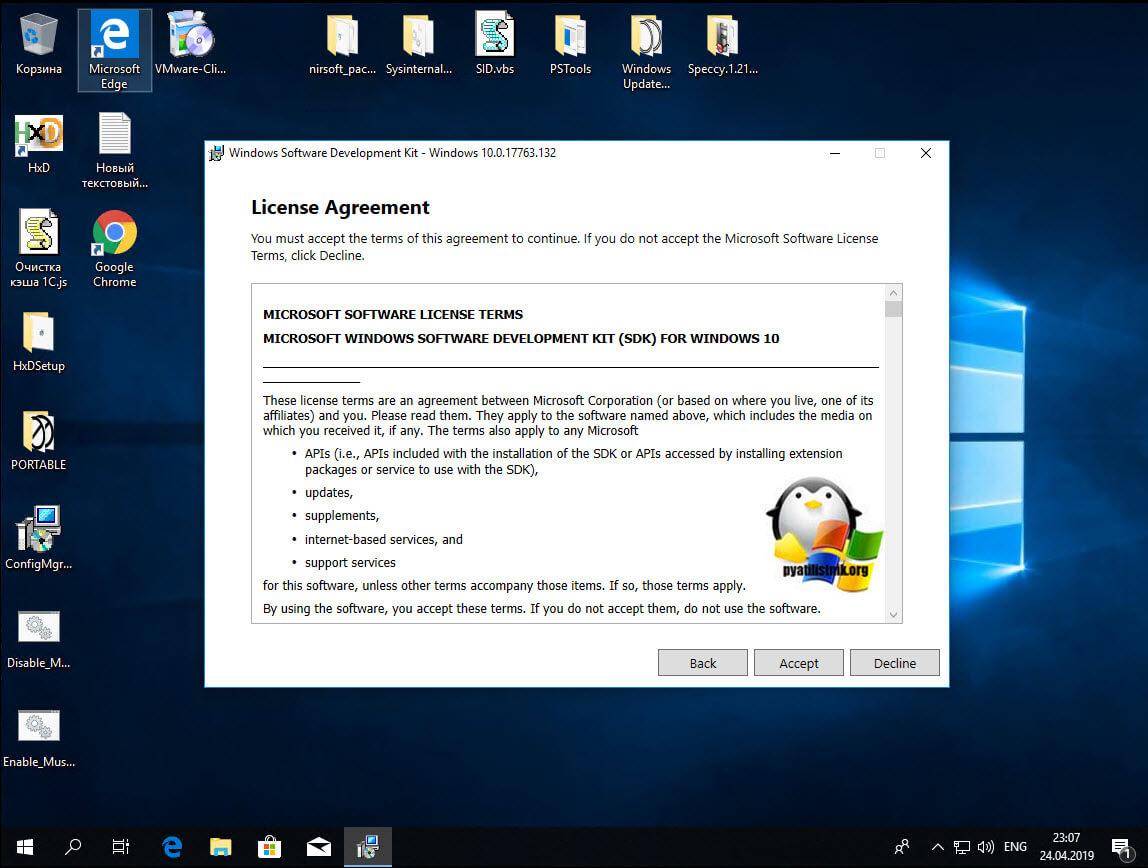Open the Mail app from the taskbar
This screenshot has height=868, width=1148.
(x=318, y=848)
